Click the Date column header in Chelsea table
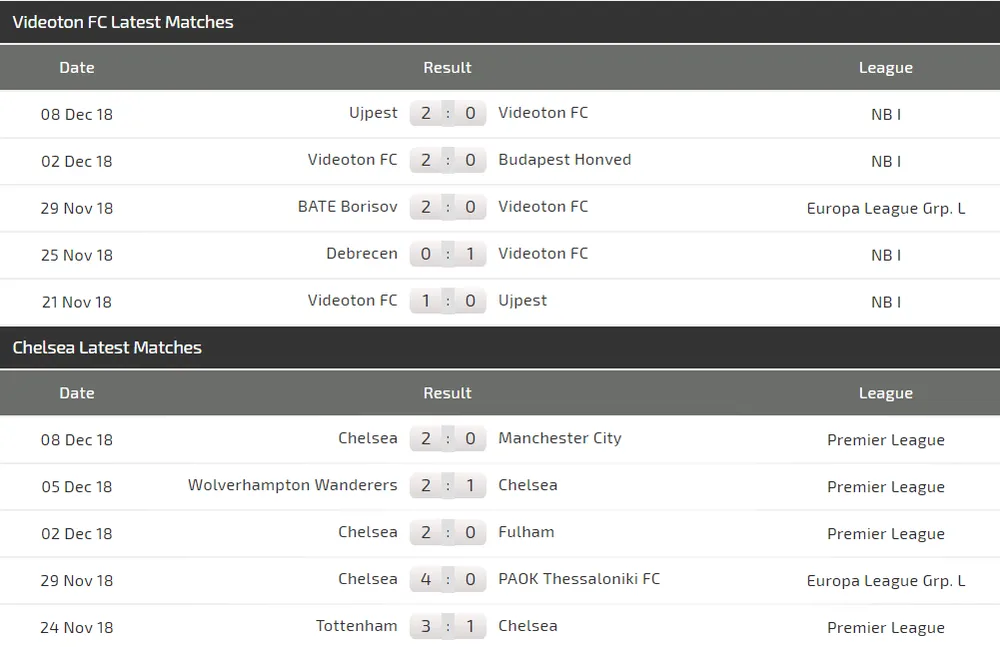This screenshot has width=1000, height=647. point(77,393)
